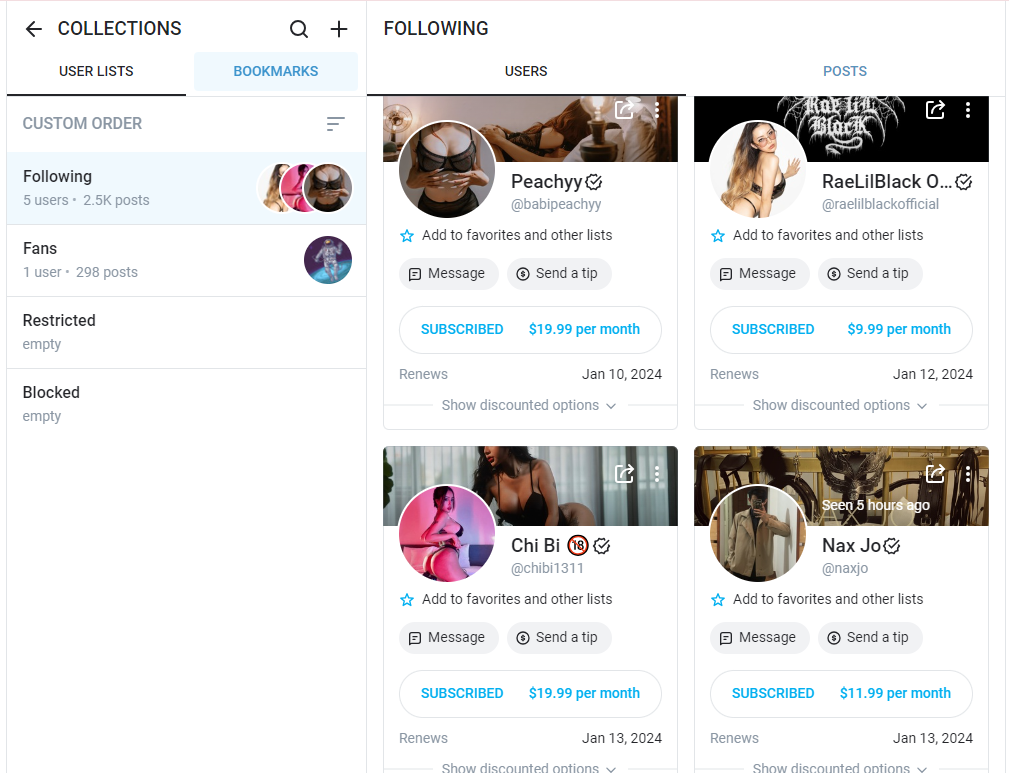The width and height of the screenshot is (1009, 773).
Task: Click Message button on Chi Bi card
Action: (448, 637)
